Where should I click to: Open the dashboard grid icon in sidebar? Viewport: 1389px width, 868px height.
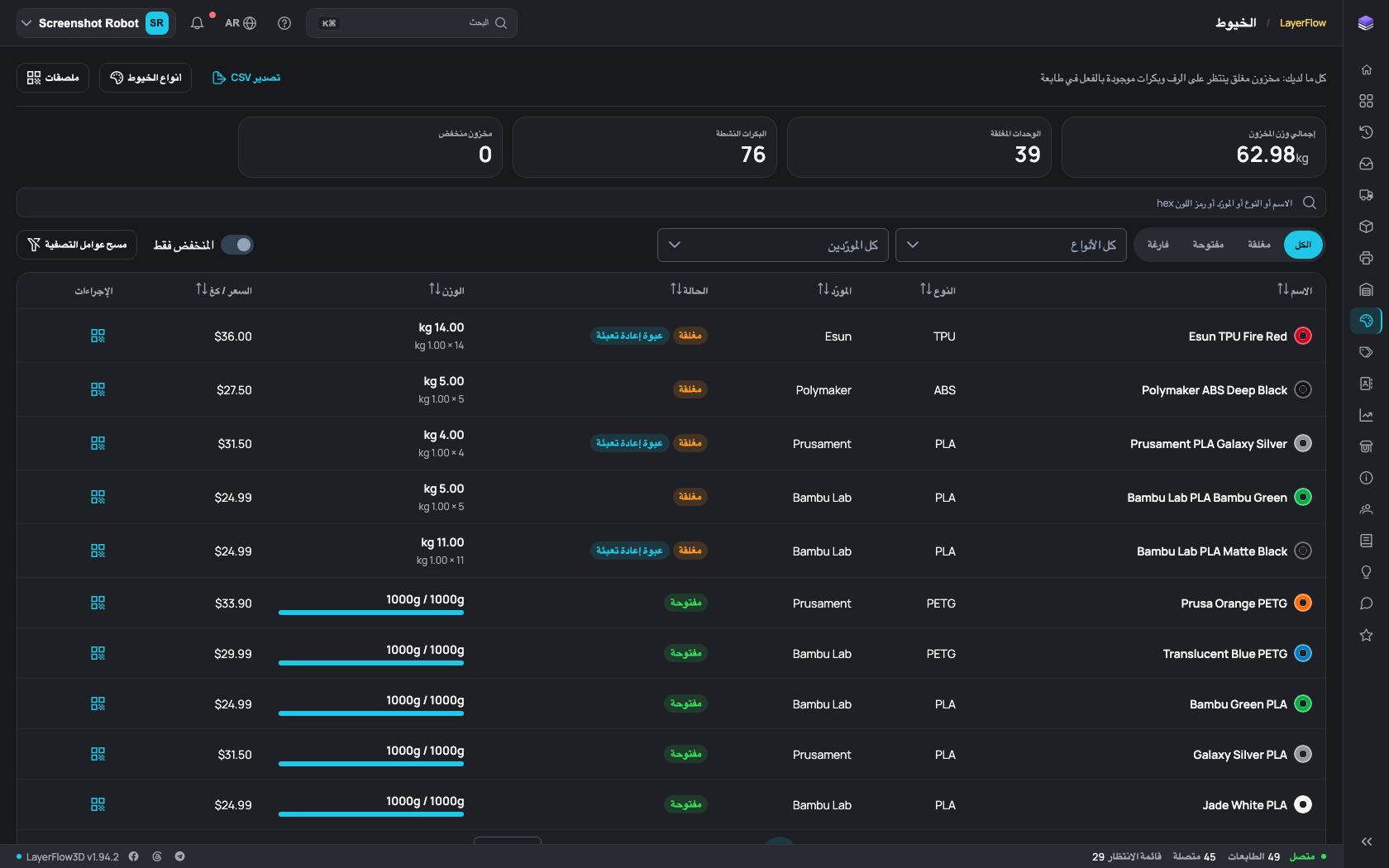tap(1366, 101)
